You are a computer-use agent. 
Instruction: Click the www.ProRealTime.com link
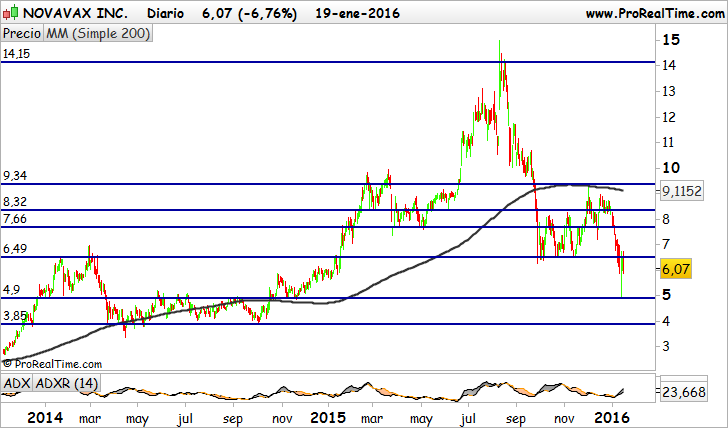(655, 13)
